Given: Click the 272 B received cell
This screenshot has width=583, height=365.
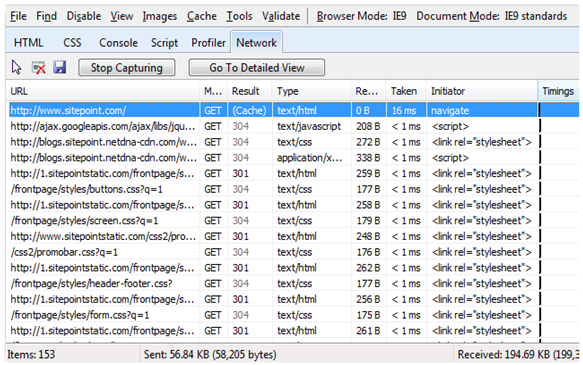Looking at the screenshot, I should click(368, 142).
